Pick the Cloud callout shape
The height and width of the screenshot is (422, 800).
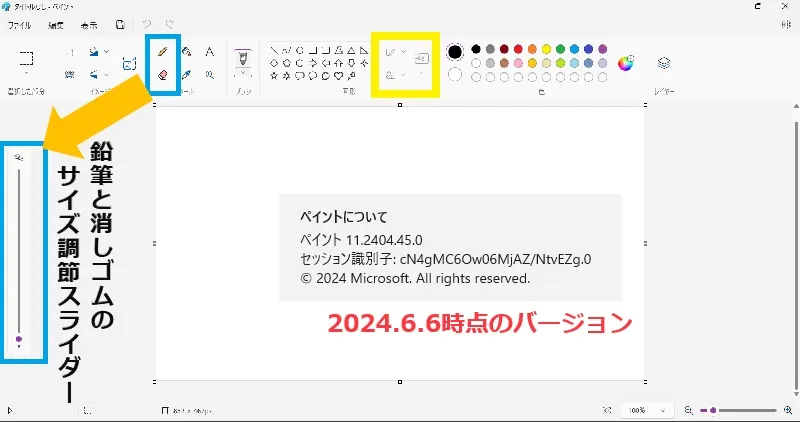[326, 76]
